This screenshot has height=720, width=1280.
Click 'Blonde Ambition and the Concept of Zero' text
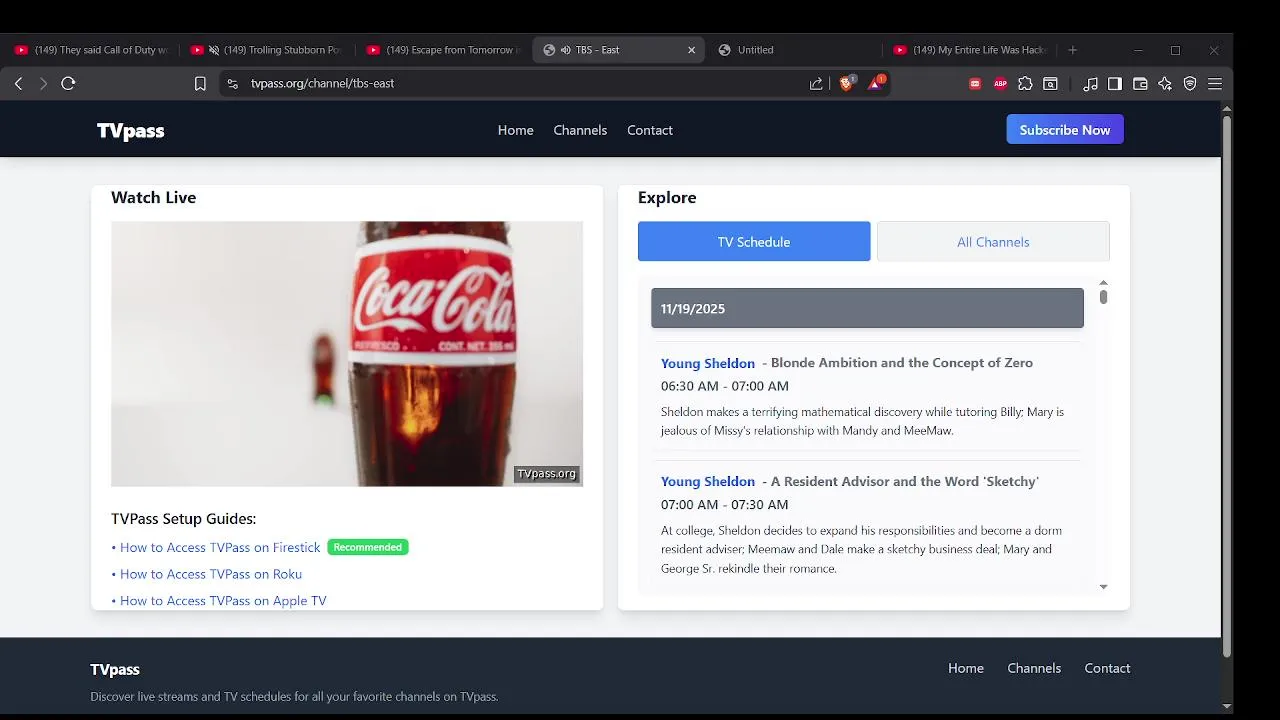902,363
